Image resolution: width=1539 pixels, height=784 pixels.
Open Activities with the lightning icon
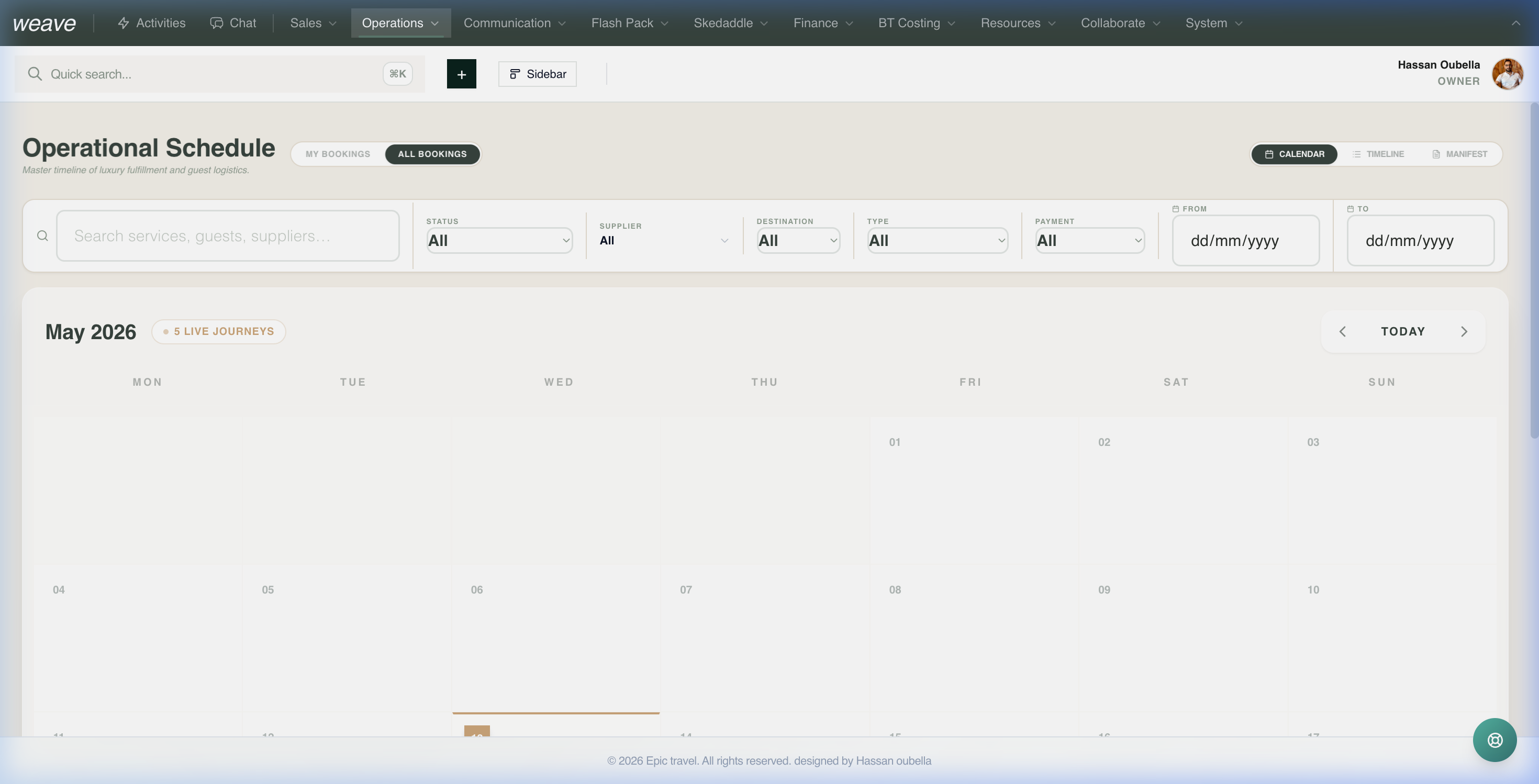point(152,23)
